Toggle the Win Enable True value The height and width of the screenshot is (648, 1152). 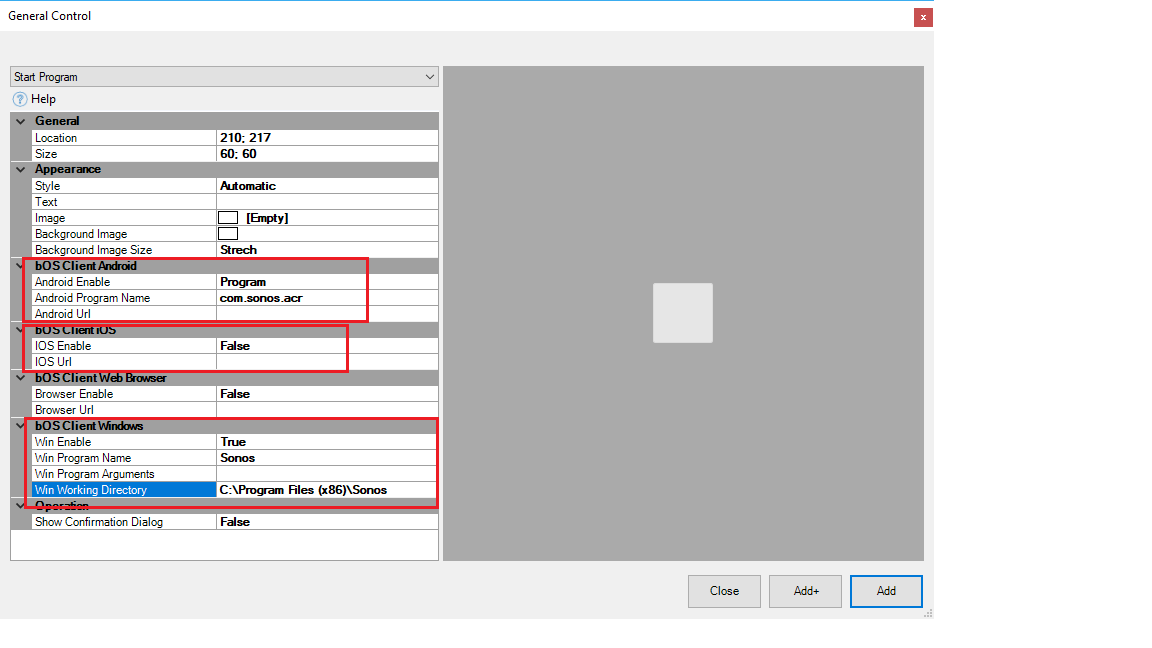[x=326, y=442]
